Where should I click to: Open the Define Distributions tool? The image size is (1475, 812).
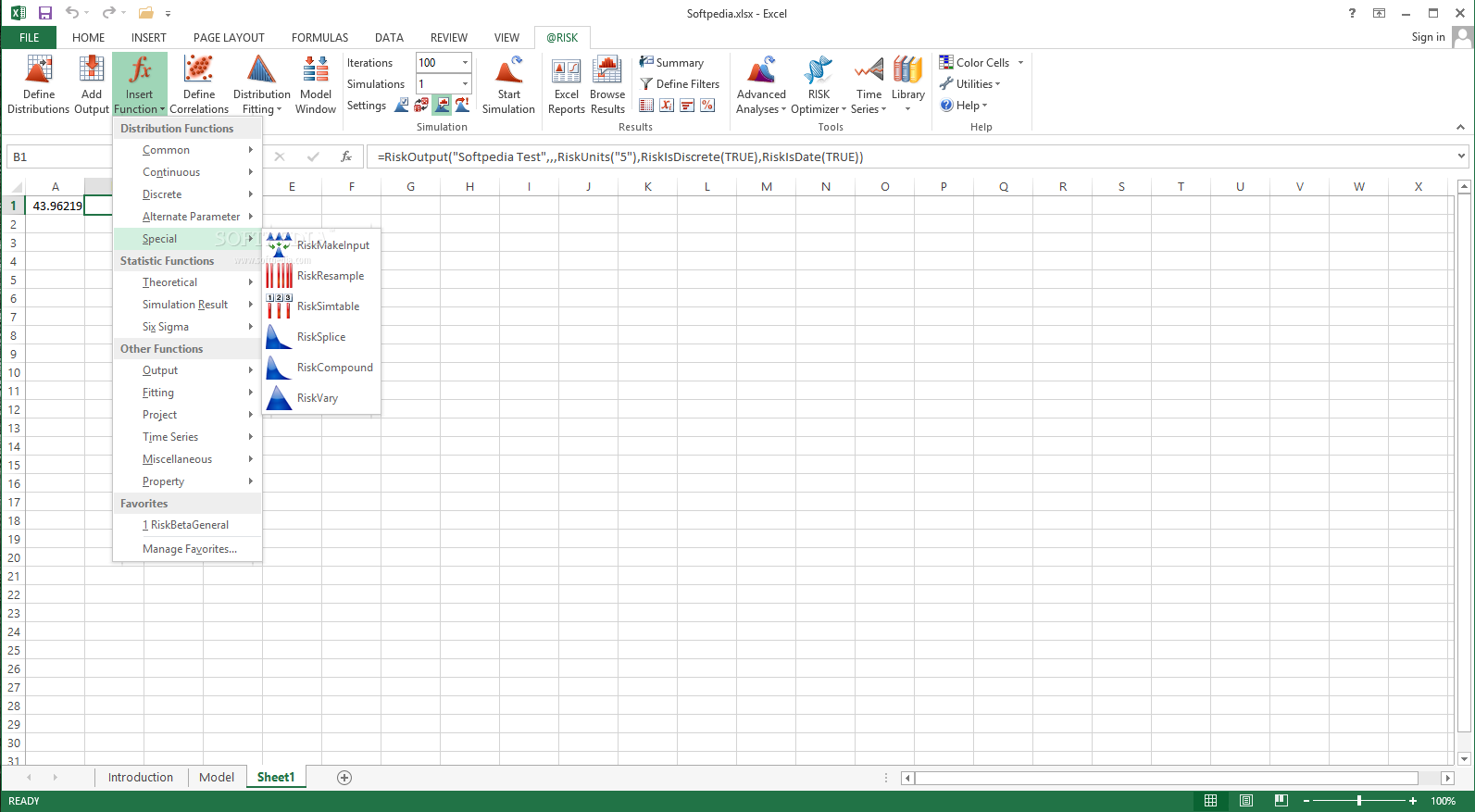pyautogui.click(x=39, y=84)
